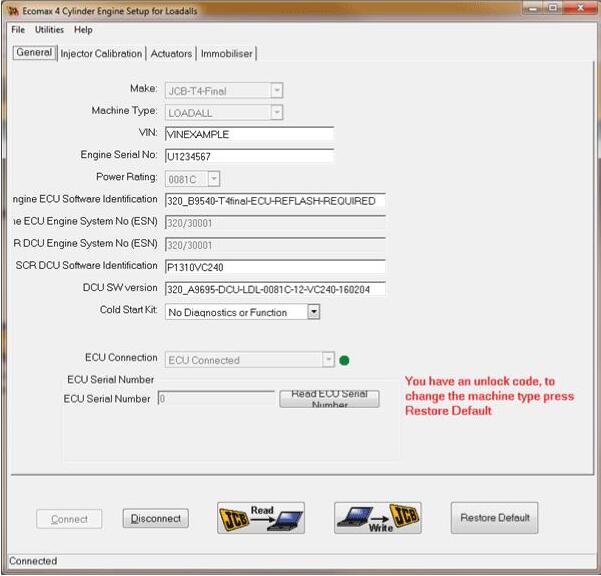Click the red unlock code message
The height and width of the screenshot is (576, 601).
pyautogui.click(x=489, y=396)
